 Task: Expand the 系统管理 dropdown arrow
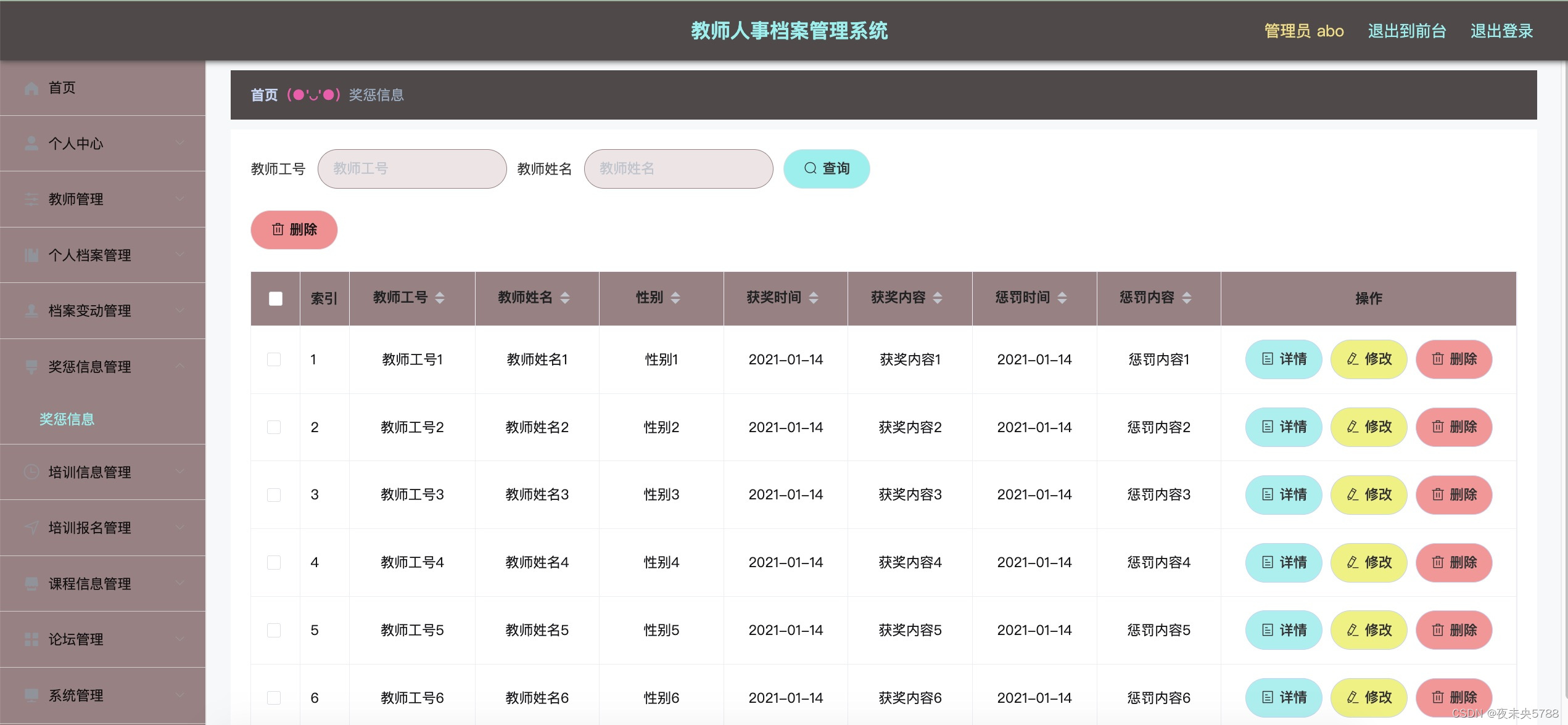tap(179, 695)
